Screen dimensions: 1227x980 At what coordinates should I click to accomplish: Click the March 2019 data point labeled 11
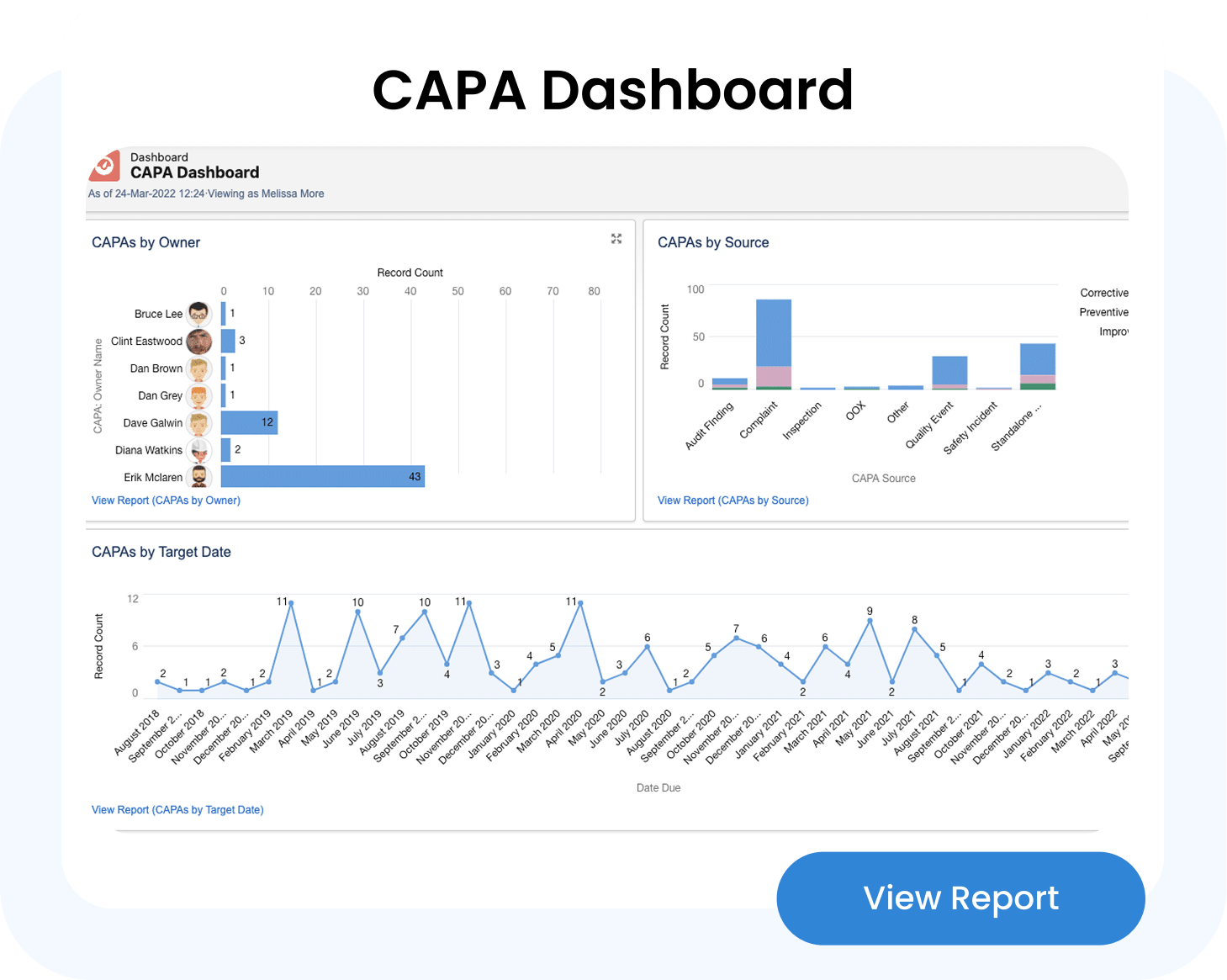(x=291, y=603)
